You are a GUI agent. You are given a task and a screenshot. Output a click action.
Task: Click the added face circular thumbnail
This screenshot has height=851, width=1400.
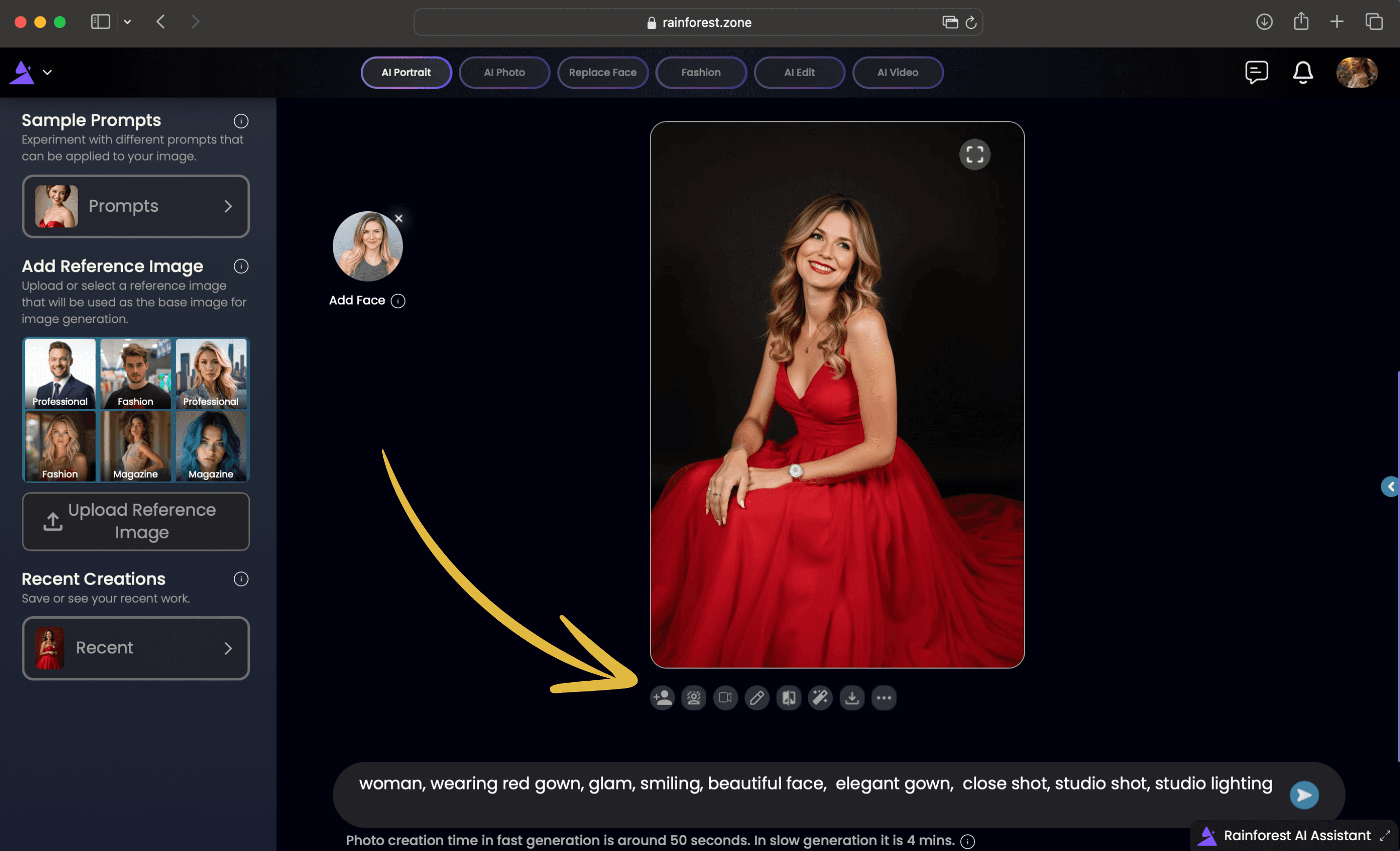[368, 246]
